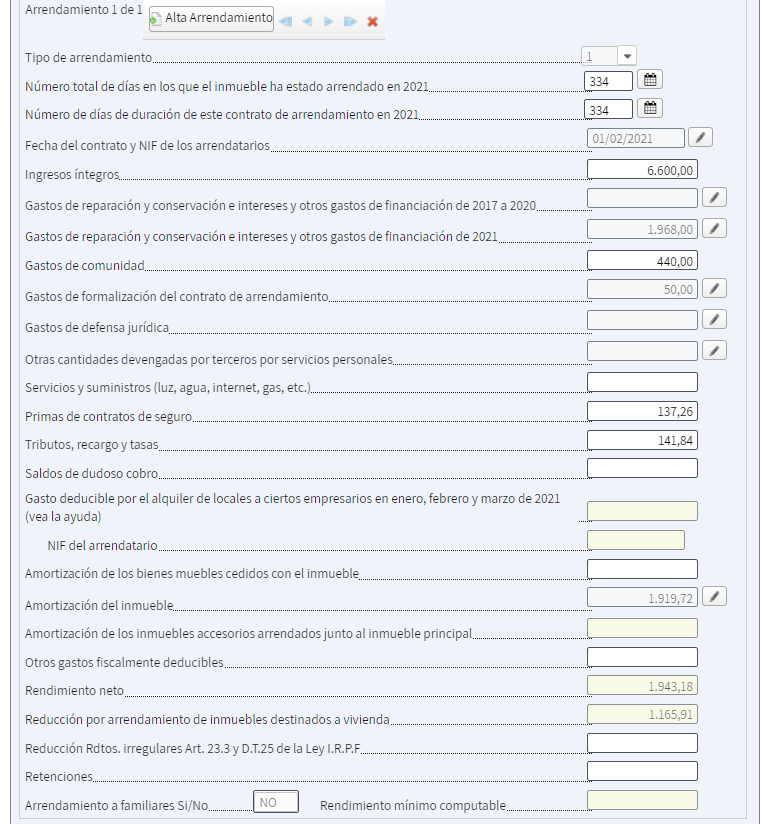
Task: Edit the Amortización del inmueble value
Action: pos(714,597)
